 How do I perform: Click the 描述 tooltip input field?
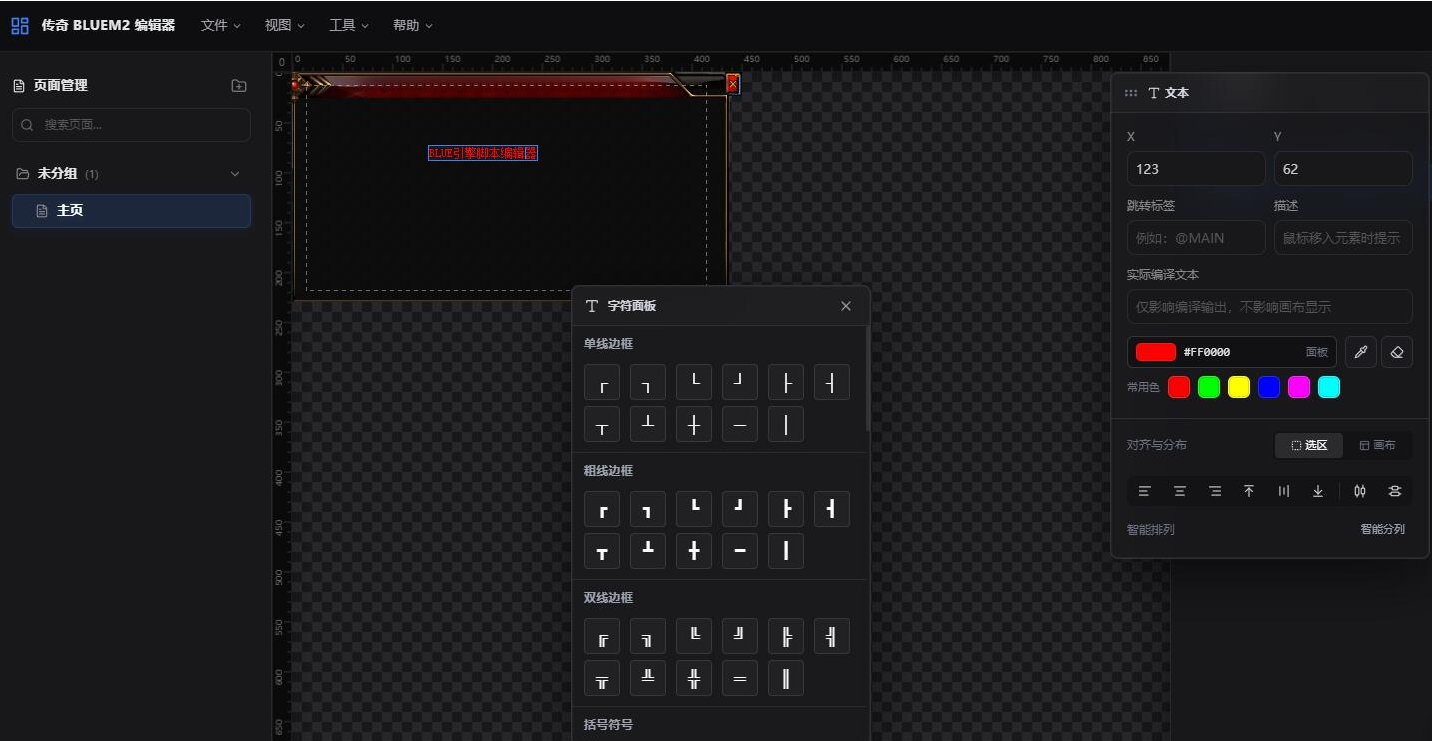[1343, 238]
